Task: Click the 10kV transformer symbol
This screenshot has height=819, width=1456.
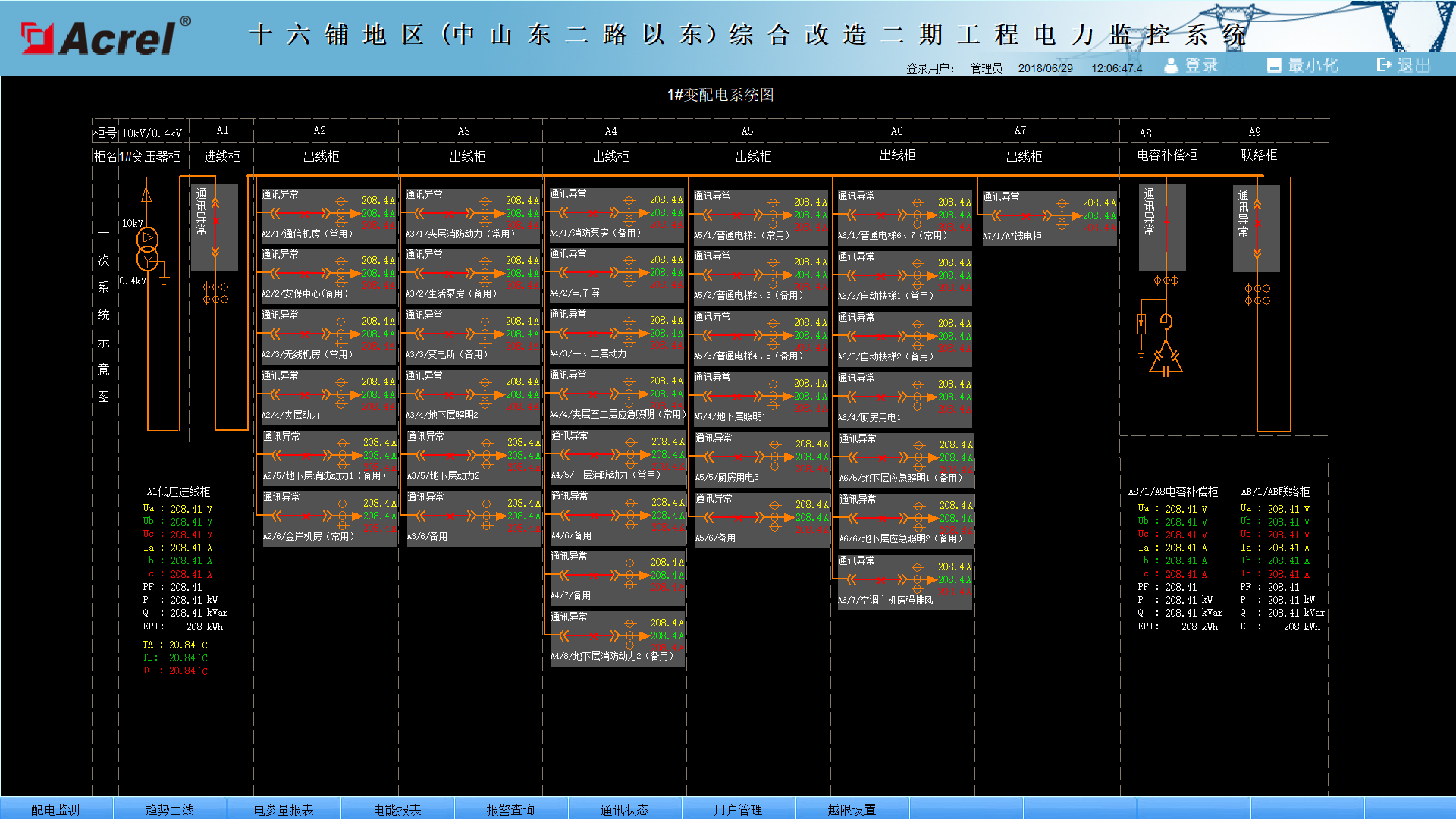Action: click(147, 249)
